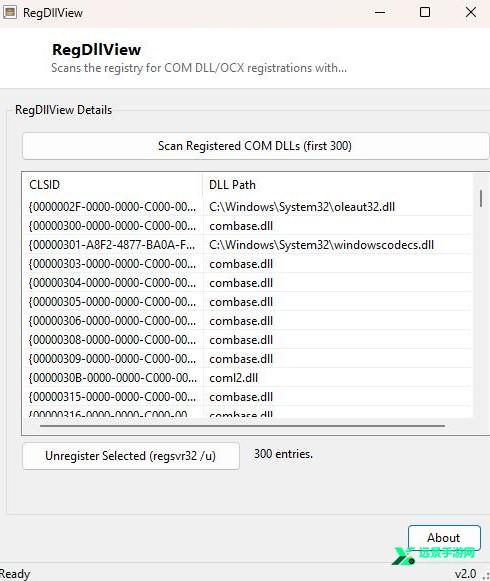Select row with CLSID {00000305-0000-0000-C000-00...

click(x=247, y=302)
